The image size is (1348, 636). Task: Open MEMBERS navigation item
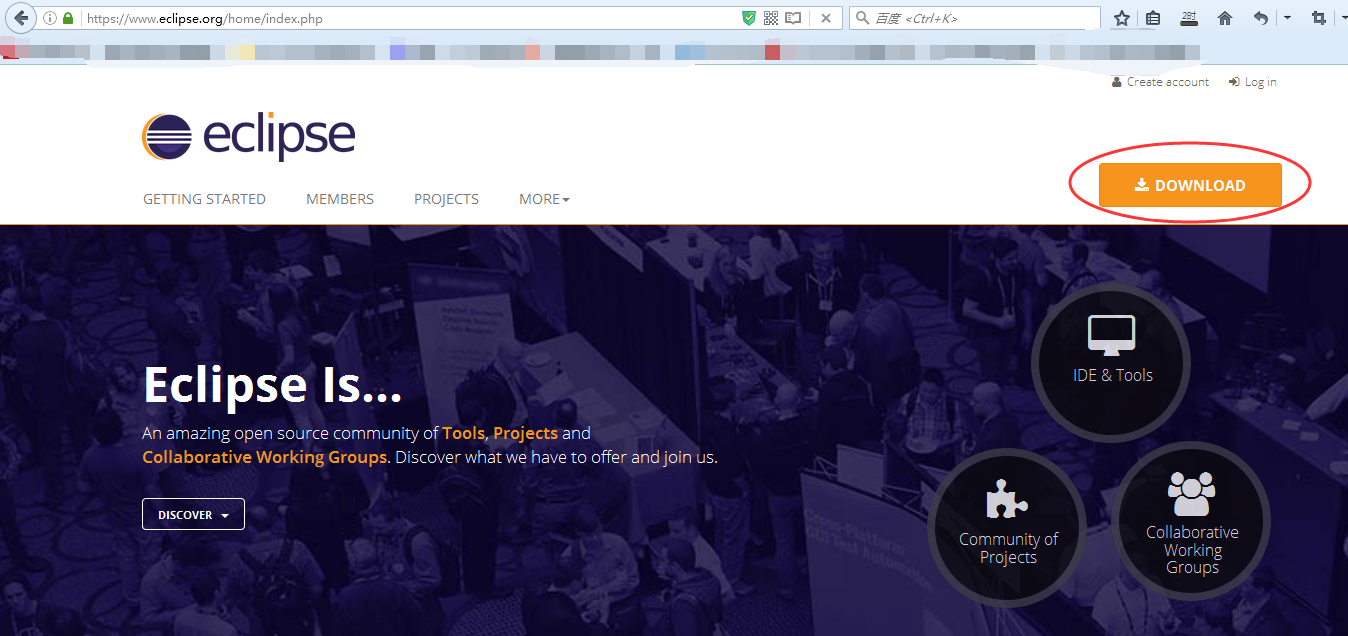pyautogui.click(x=340, y=199)
